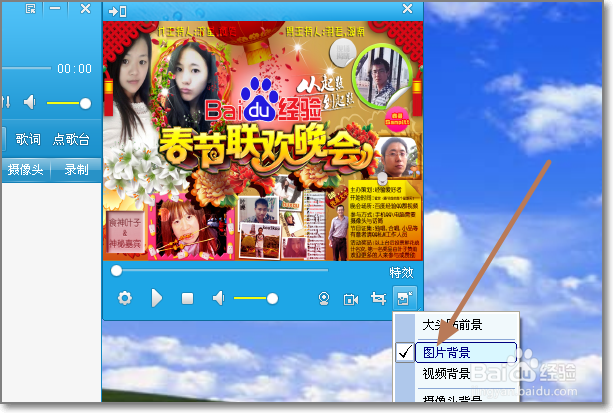Open the video window settings gear
The height and width of the screenshot is (413, 613).
click(125, 298)
